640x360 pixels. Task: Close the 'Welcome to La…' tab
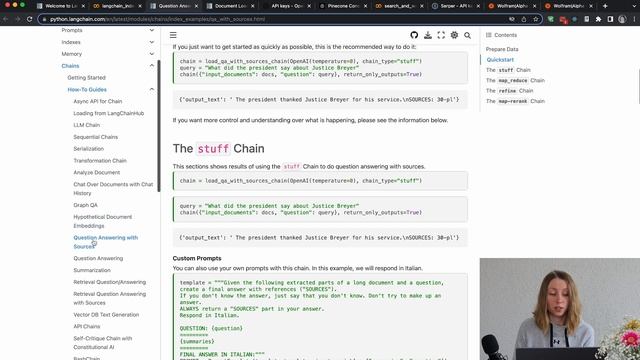[83, 6]
